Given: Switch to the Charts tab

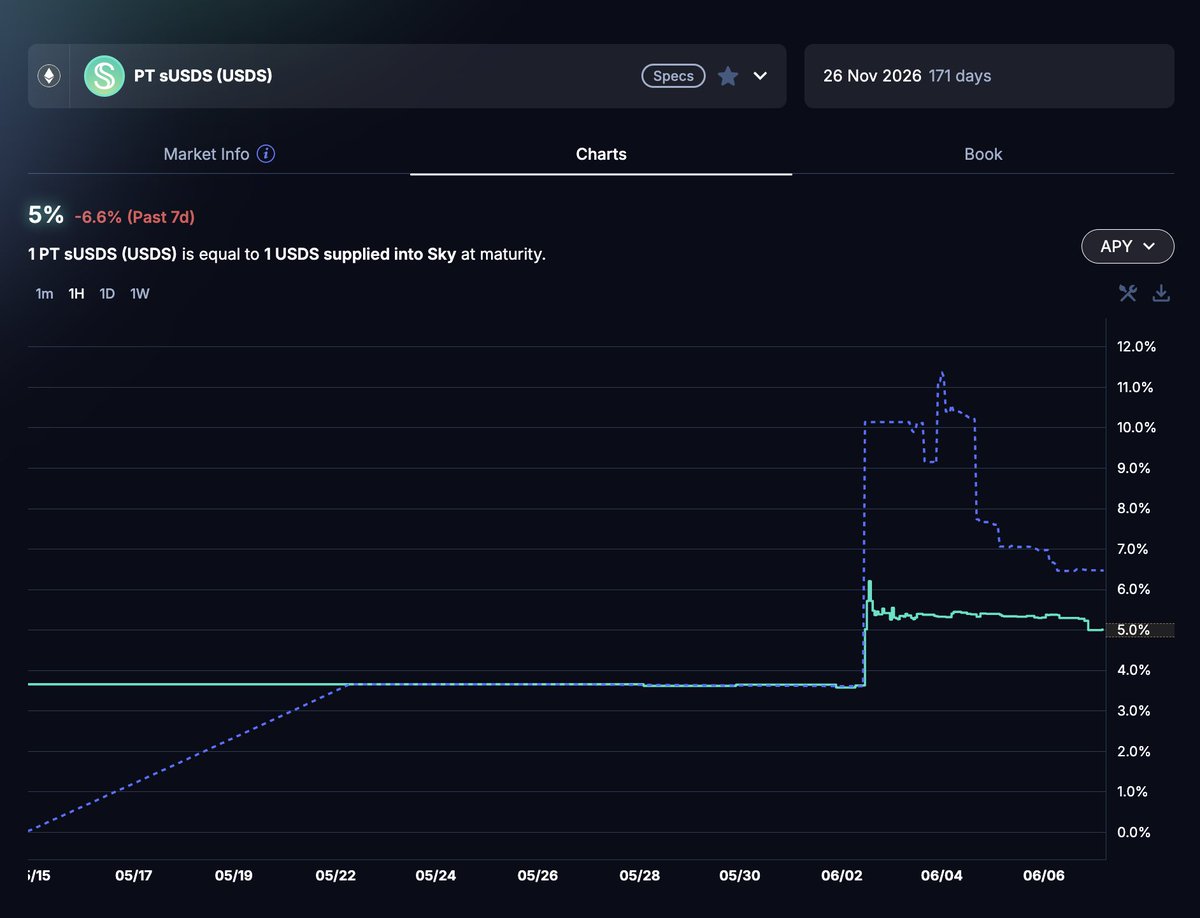Looking at the screenshot, I should 601,154.
